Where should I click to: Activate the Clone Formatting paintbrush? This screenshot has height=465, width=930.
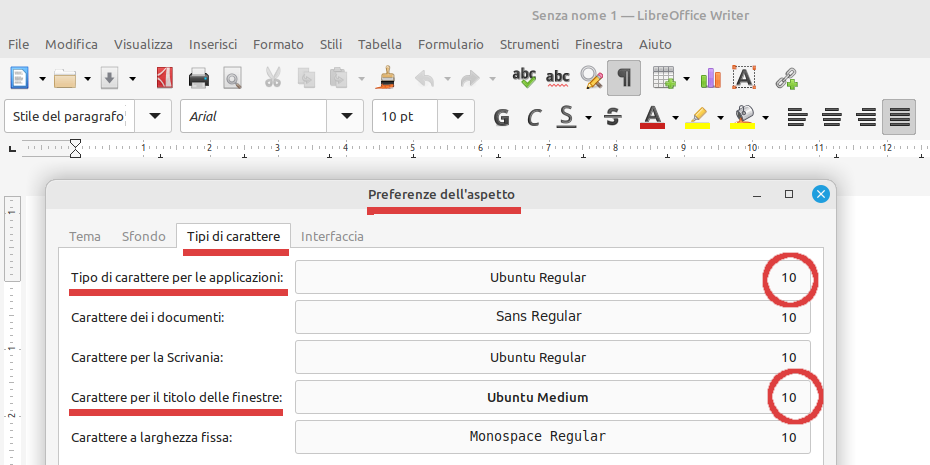click(387, 78)
